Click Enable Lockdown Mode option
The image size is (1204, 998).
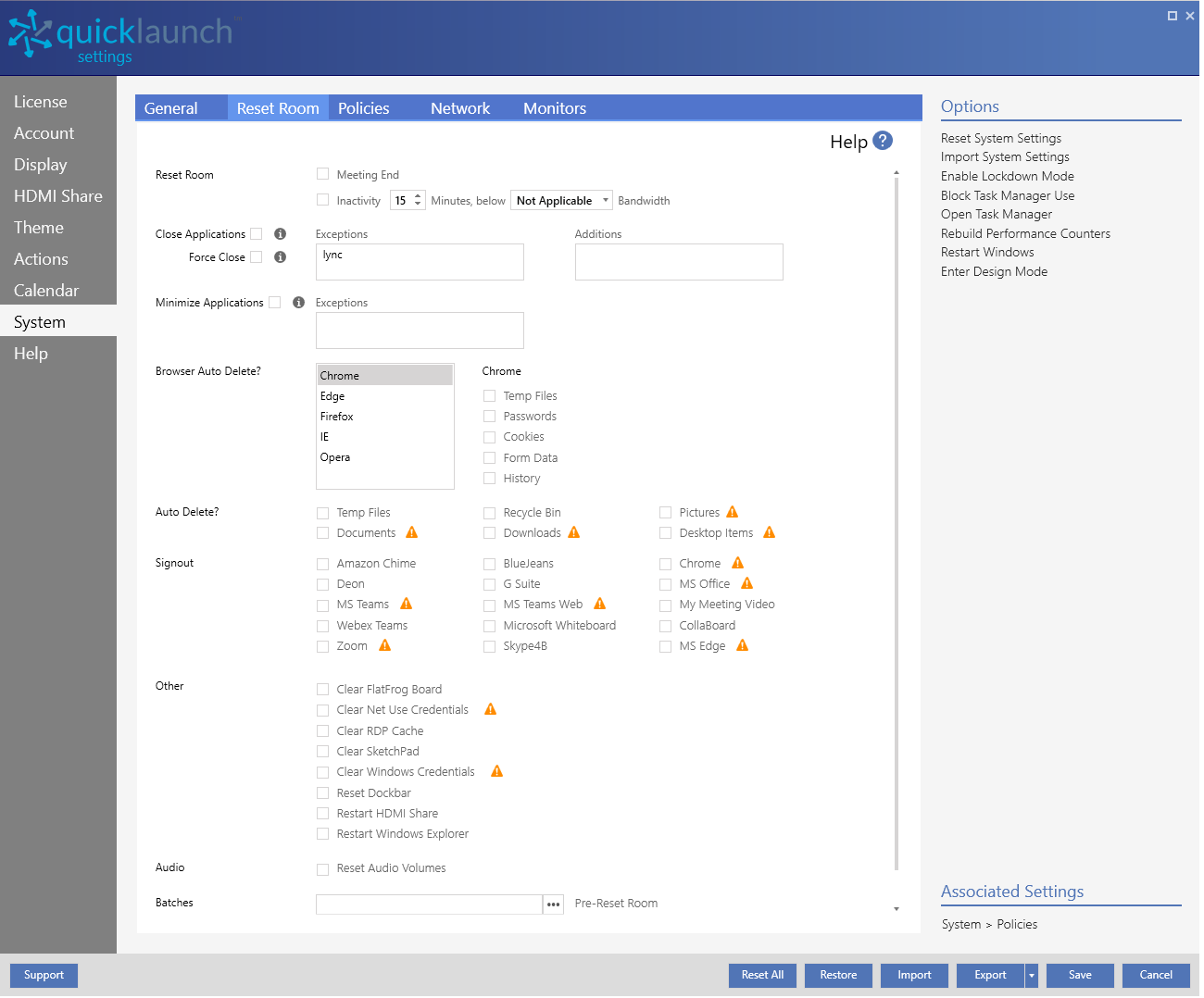click(x=1008, y=176)
